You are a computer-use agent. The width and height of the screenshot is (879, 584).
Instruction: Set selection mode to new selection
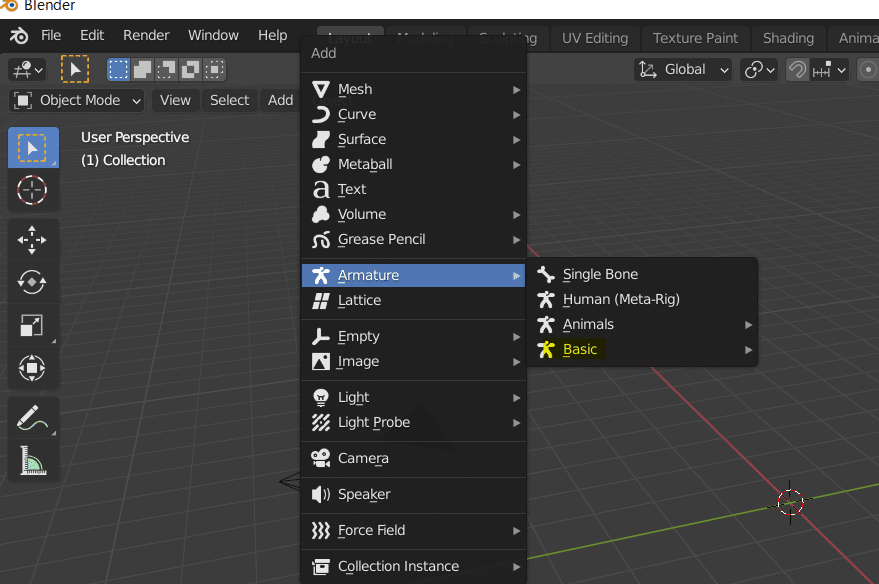point(118,69)
